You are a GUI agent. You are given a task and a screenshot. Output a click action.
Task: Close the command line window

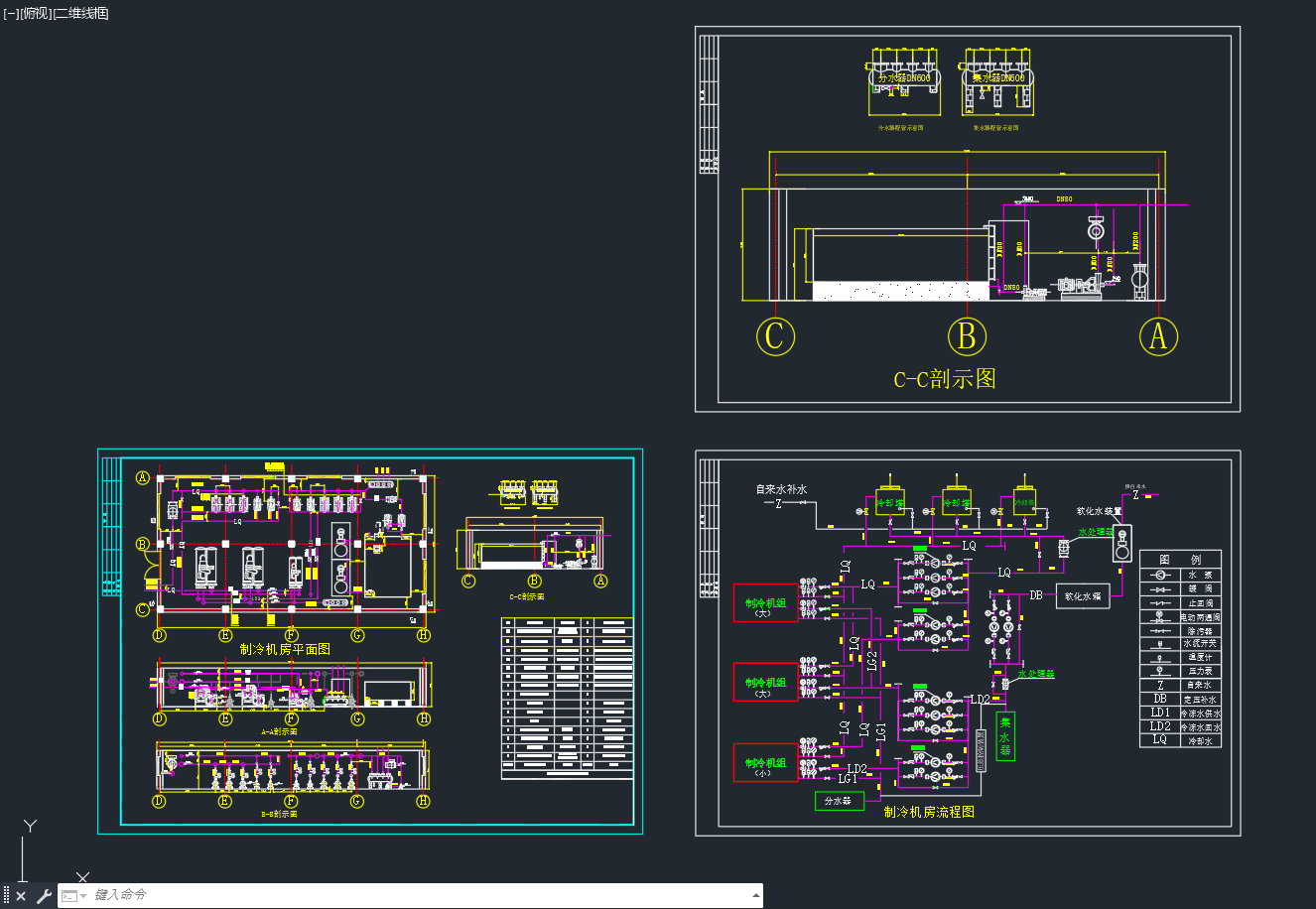click(x=21, y=896)
